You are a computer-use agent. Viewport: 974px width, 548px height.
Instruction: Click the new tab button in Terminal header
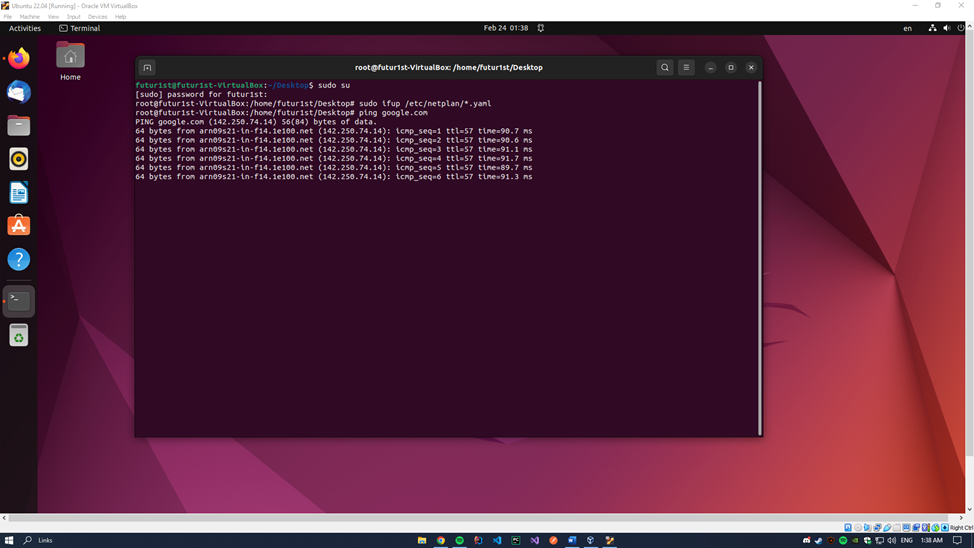click(147, 68)
